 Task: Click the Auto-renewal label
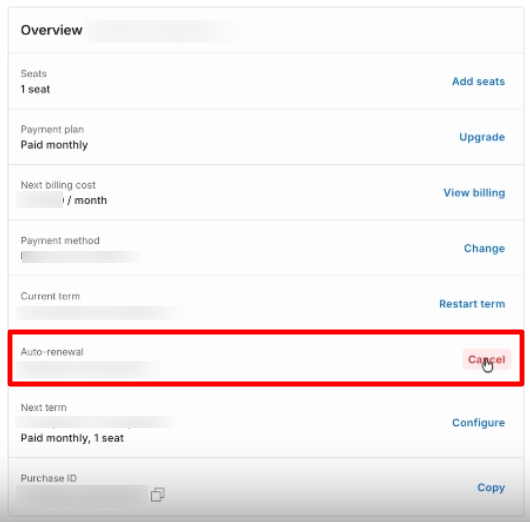point(52,352)
